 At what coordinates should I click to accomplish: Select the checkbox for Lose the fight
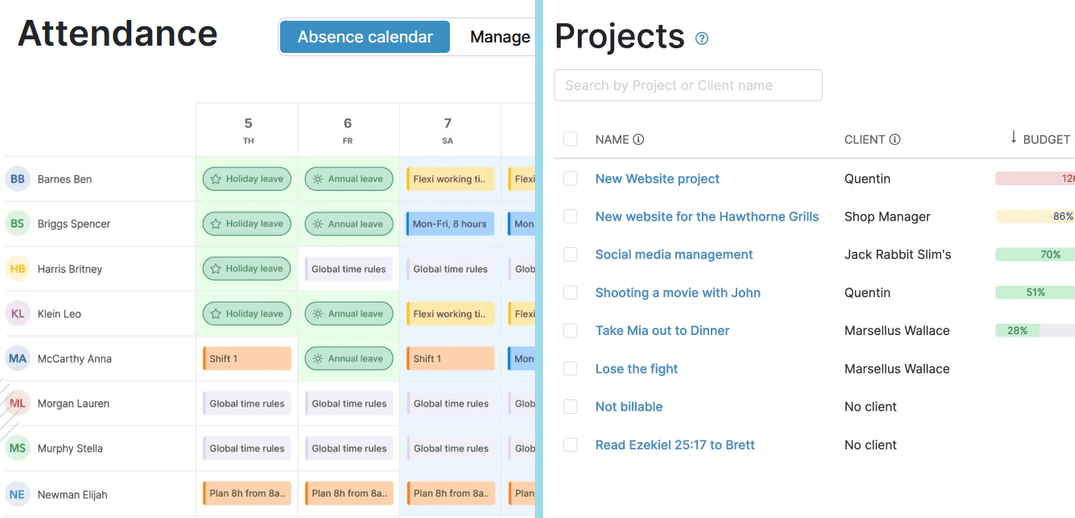(570, 369)
